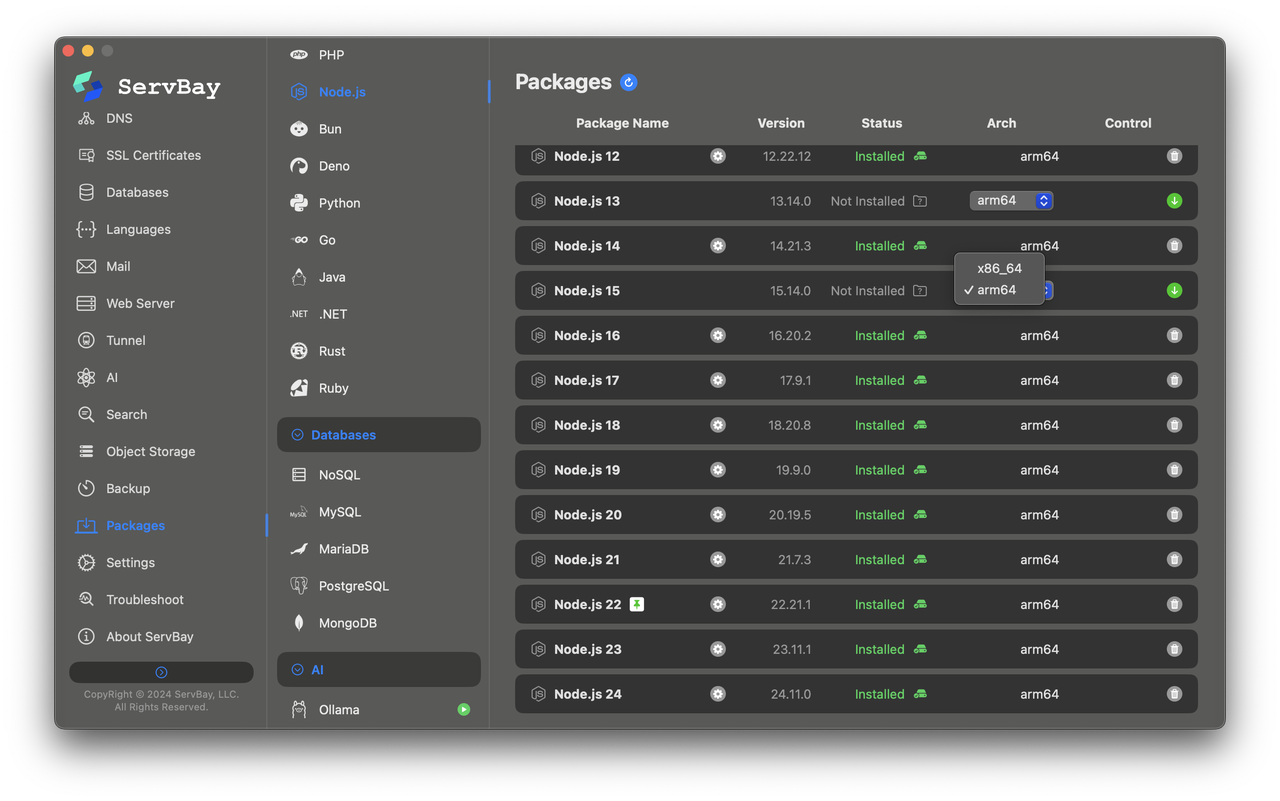Click the pin icon beside Node.js 22
The width and height of the screenshot is (1280, 801).
636,604
